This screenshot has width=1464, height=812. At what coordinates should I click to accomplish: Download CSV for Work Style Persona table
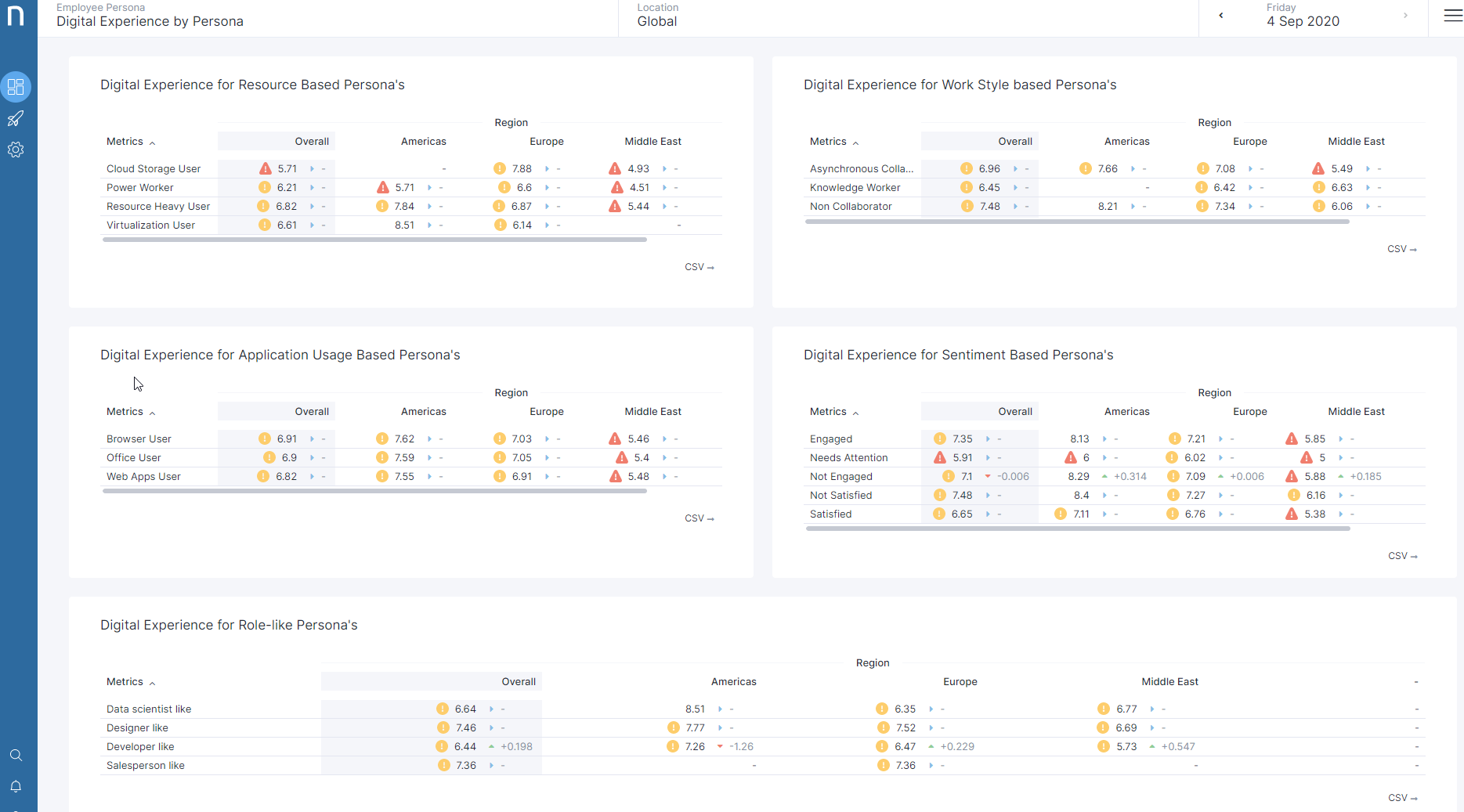pyautogui.click(x=1401, y=249)
